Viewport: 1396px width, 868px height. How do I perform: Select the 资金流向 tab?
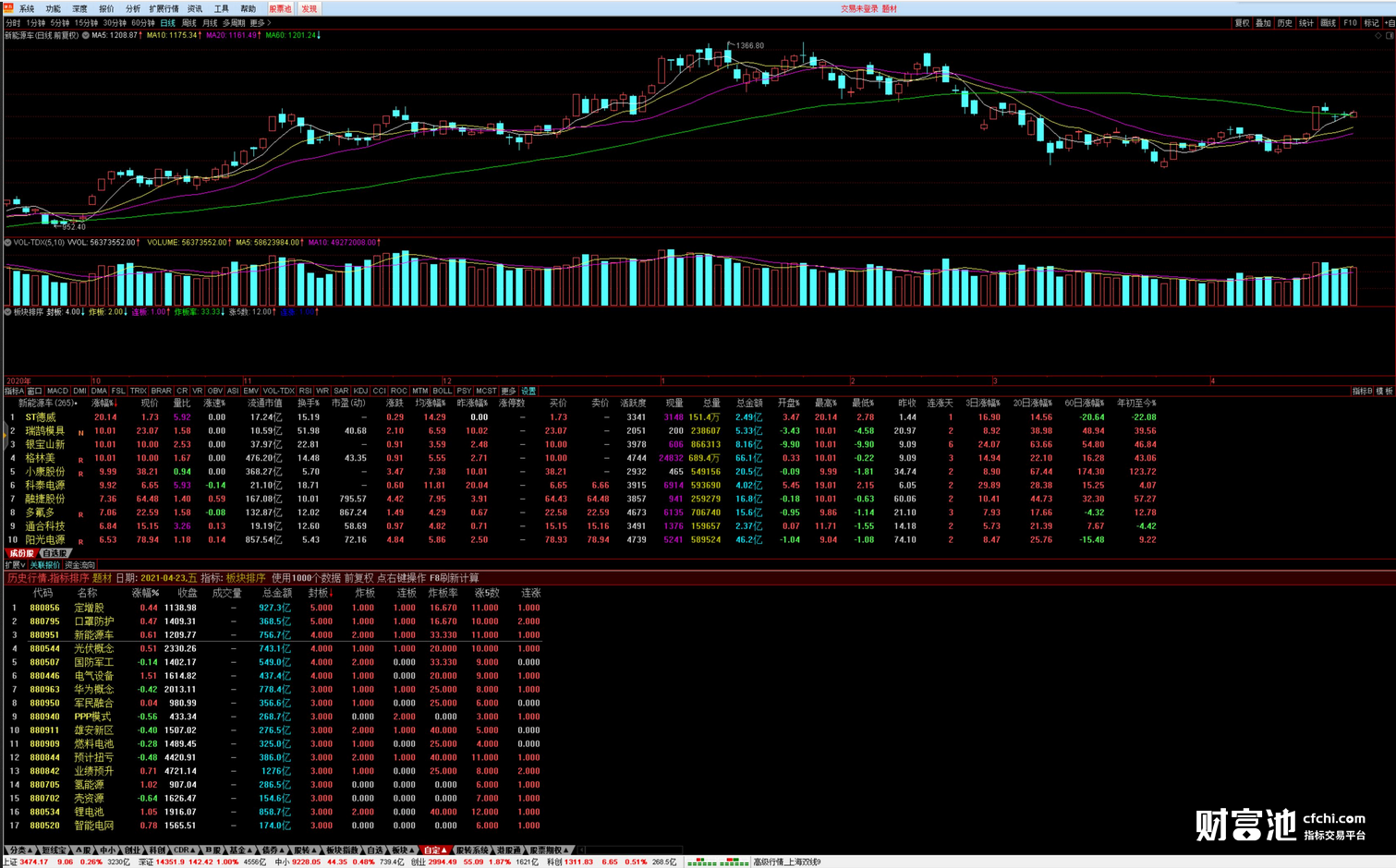[x=79, y=565]
